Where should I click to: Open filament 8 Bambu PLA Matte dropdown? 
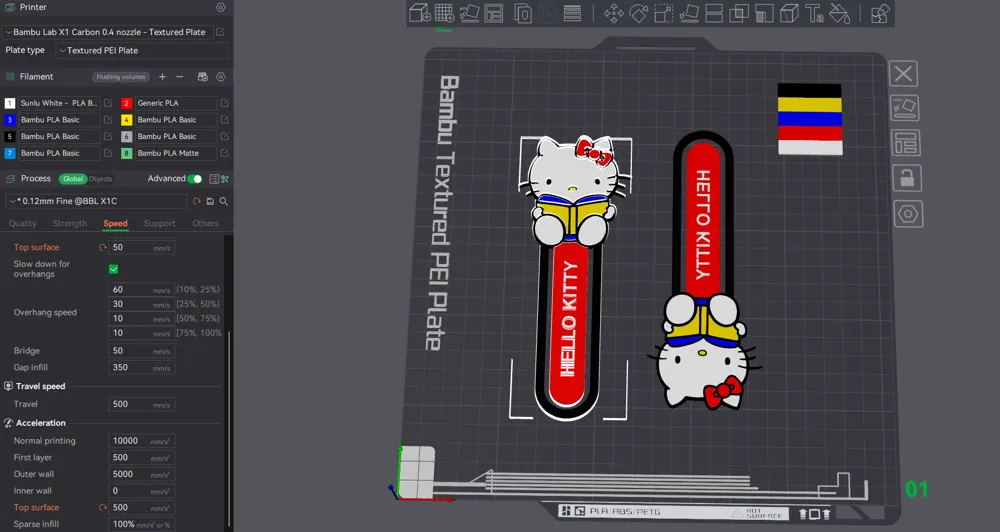coord(175,153)
